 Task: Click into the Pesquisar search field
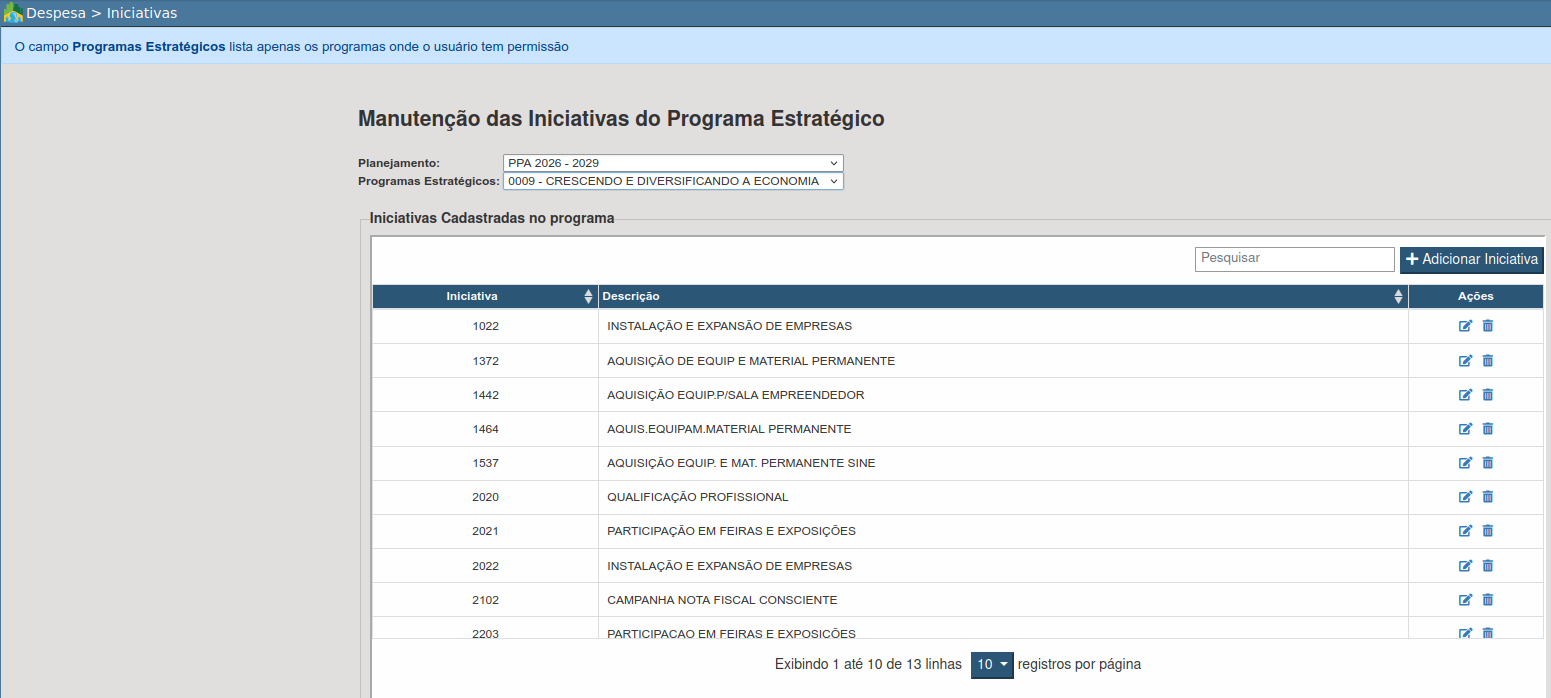click(x=1294, y=259)
